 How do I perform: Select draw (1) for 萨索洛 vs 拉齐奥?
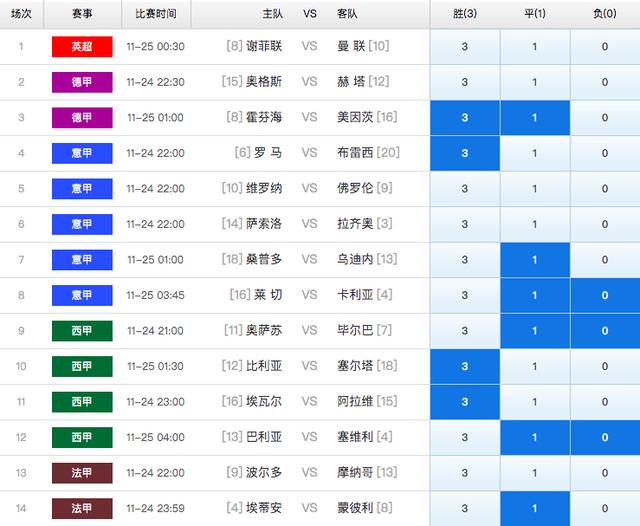(535, 224)
